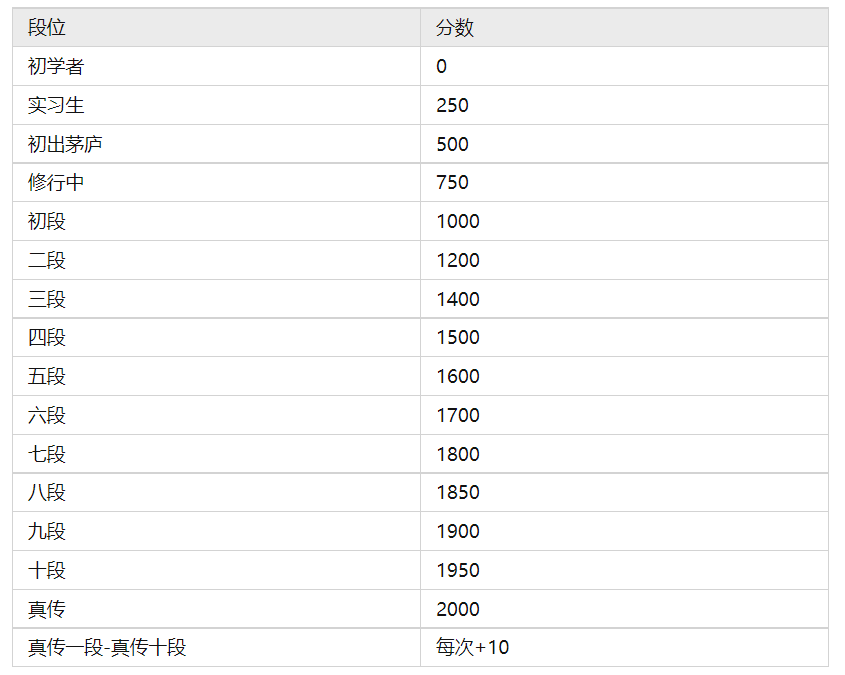Click the 初出茅庐 rank cell
The height and width of the screenshot is (675, 845).
click(x=65, y=144)
